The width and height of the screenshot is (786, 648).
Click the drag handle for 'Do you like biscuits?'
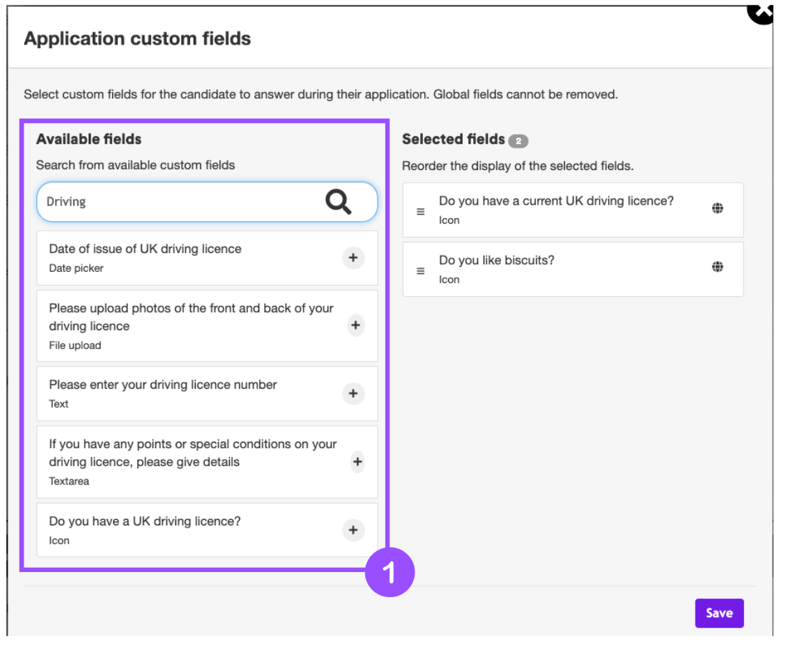tap(420, 270)
